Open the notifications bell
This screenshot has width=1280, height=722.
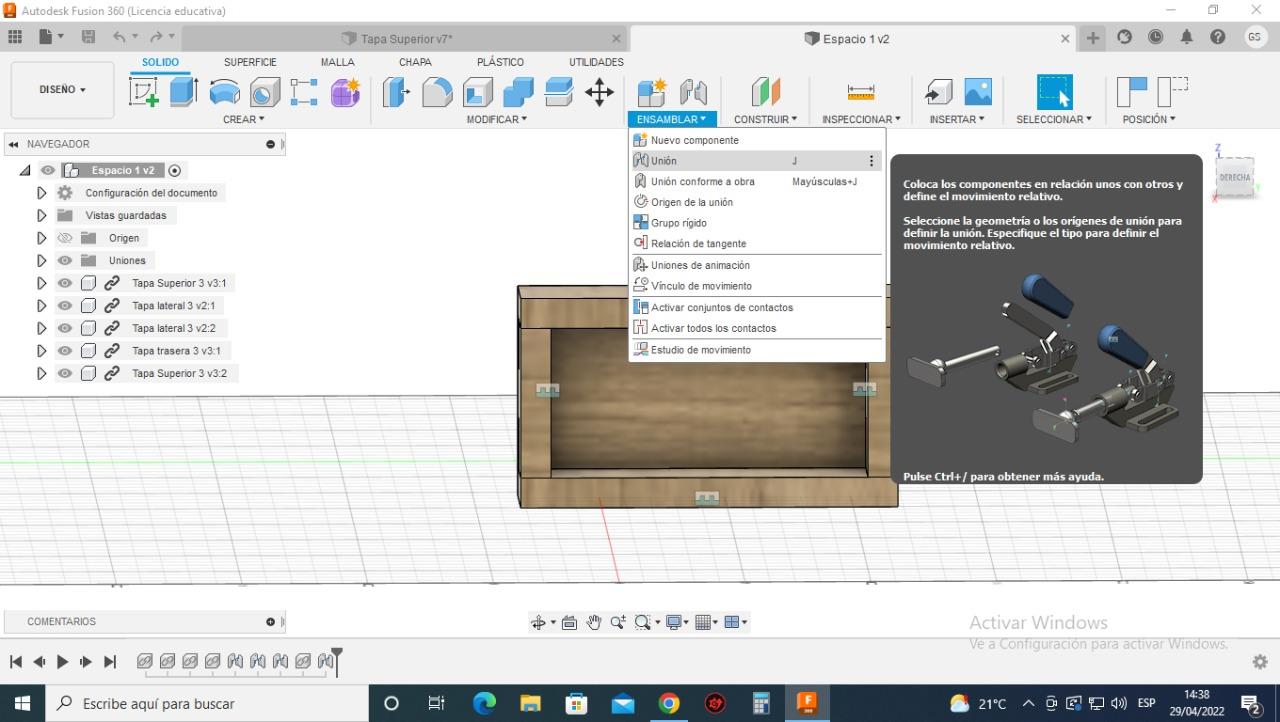(1187, 38)
